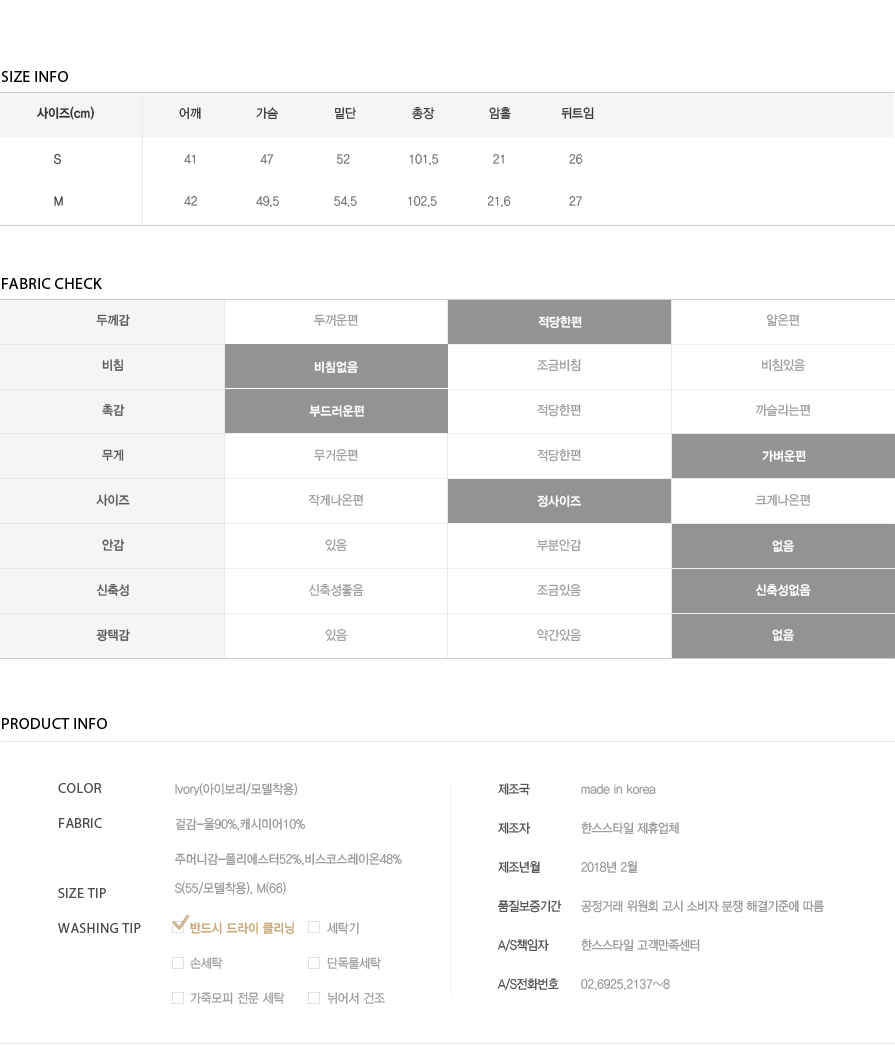Click the 2018년 2월 manufacture date
This screenshot has width=895, height=1050.
609,867
